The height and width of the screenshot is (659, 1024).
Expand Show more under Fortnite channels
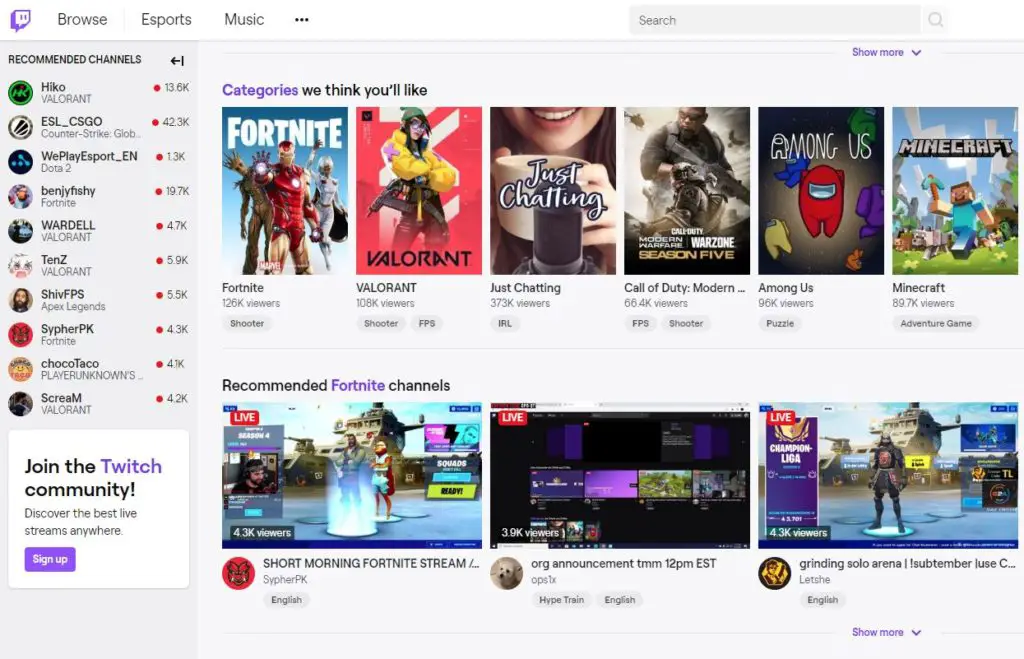(x=886, y=632)
